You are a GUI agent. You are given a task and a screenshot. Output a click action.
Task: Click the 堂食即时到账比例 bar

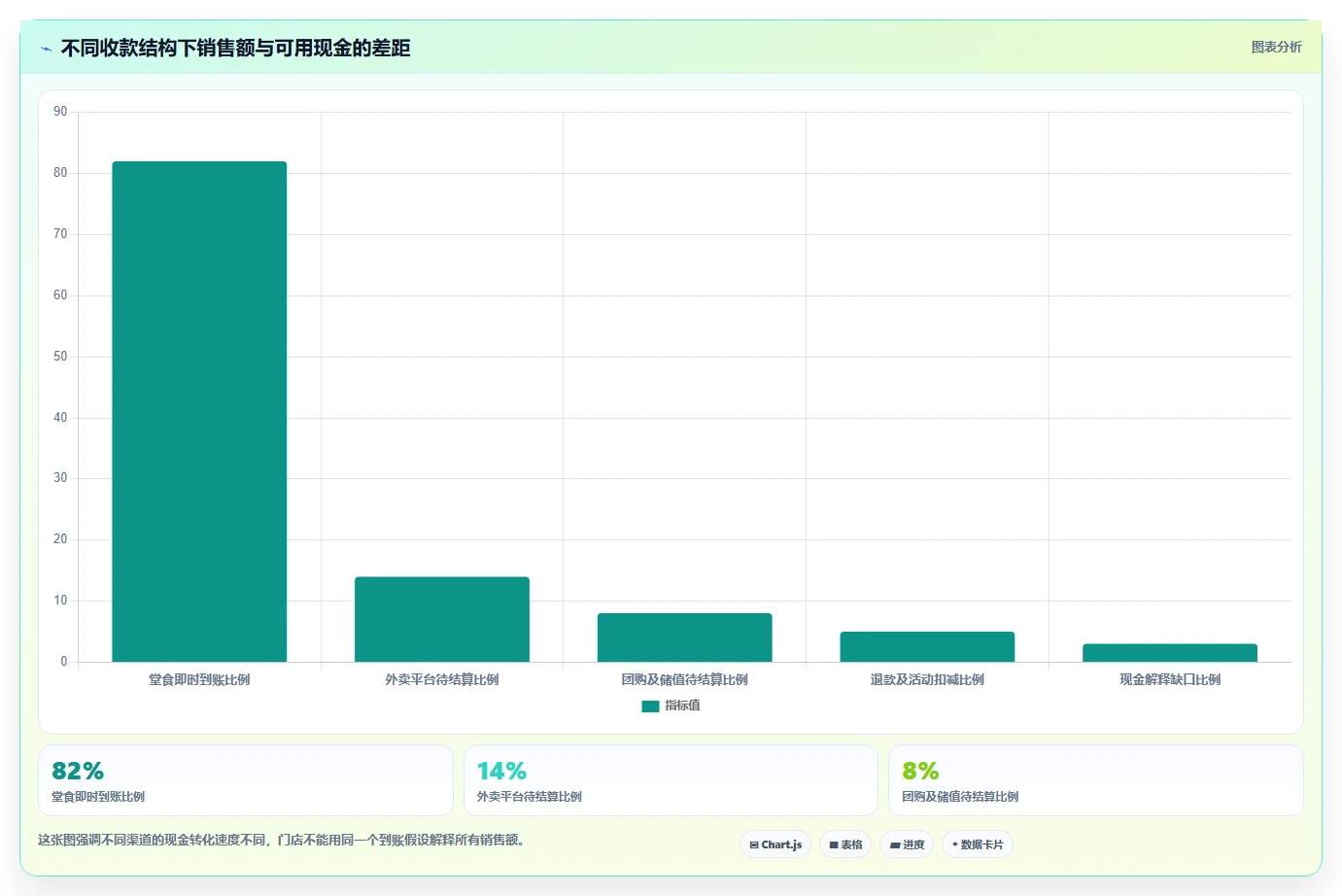tap(199, 412)
